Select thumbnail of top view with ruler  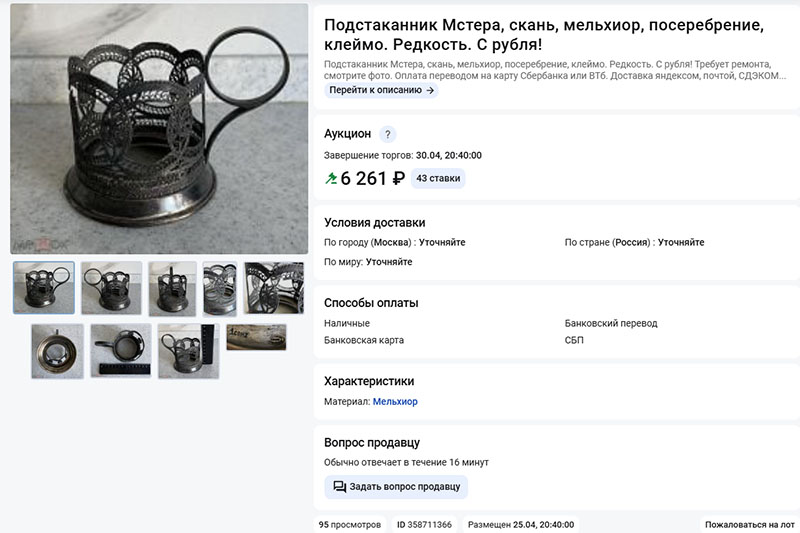pyautogui.click(x=121, y=350)
